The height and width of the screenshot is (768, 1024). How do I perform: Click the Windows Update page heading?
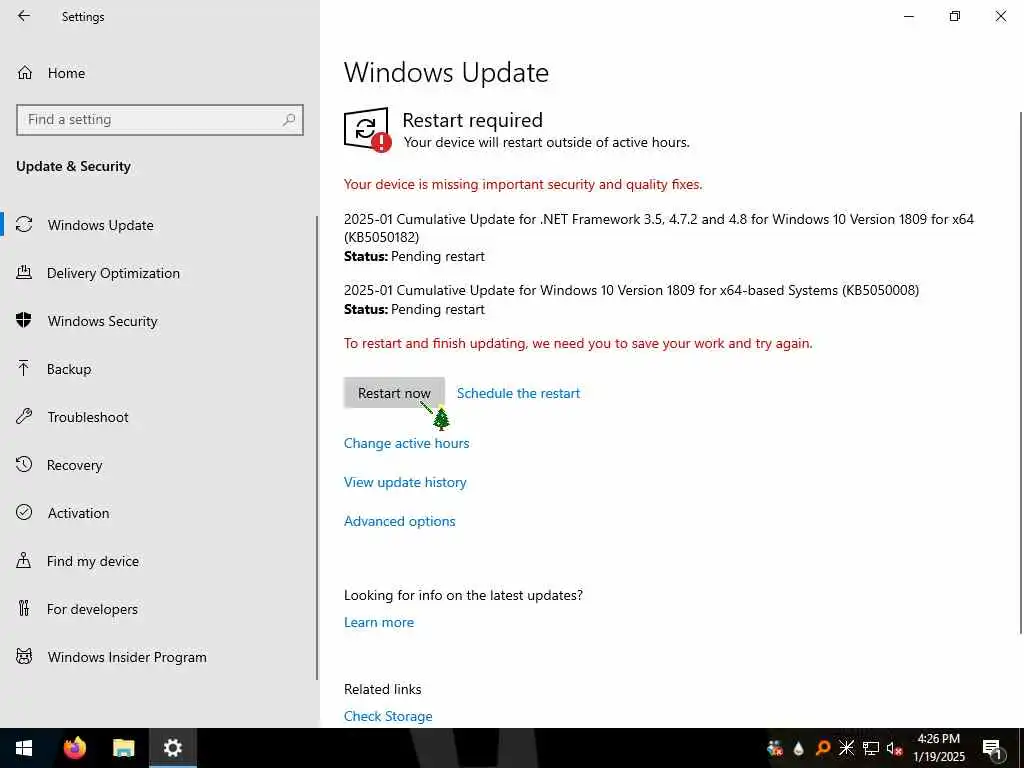446,72
